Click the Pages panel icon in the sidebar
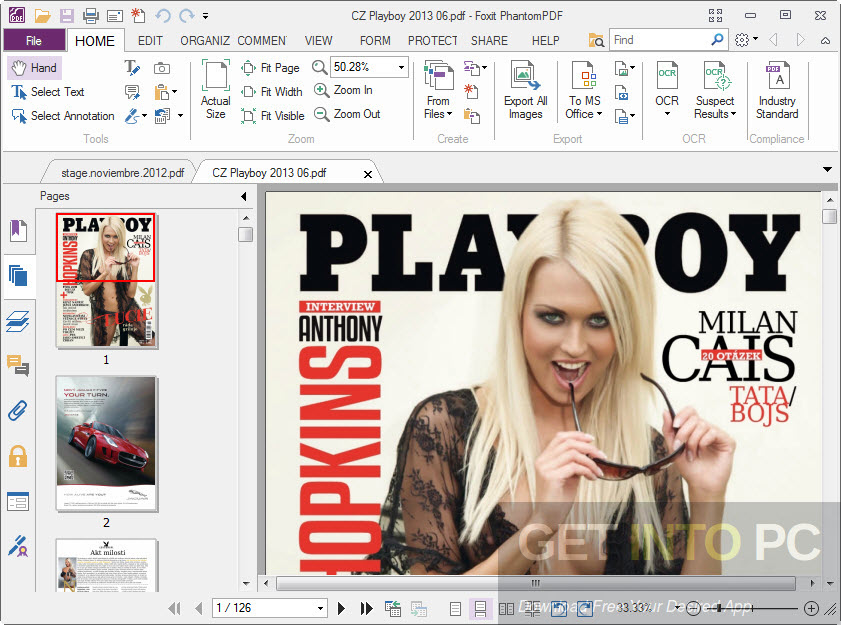Screen dimensions: 841x625 point(18,276)
